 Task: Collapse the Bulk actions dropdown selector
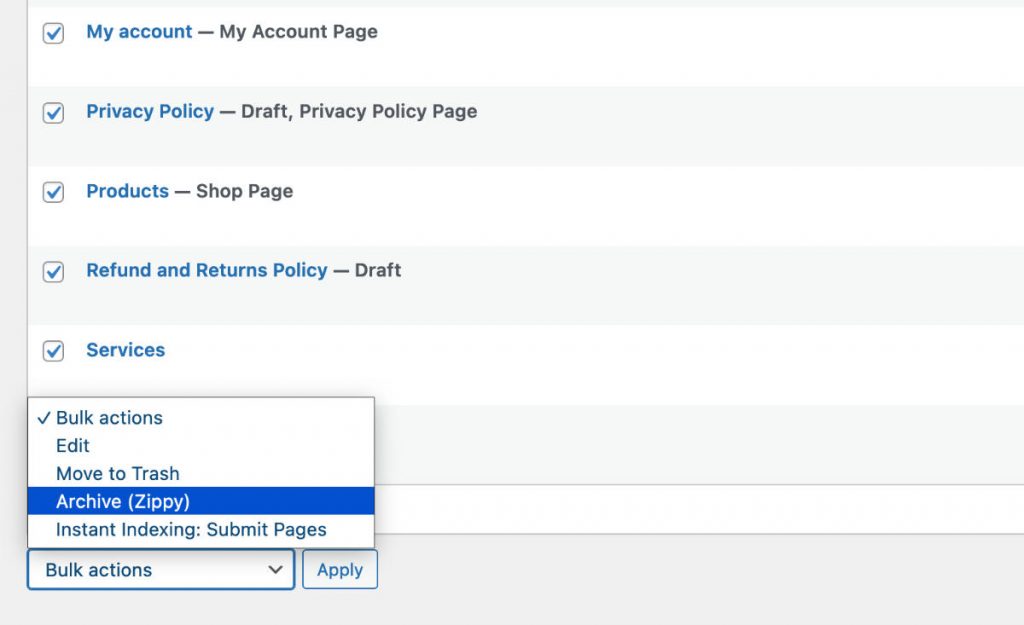point(161,569)
